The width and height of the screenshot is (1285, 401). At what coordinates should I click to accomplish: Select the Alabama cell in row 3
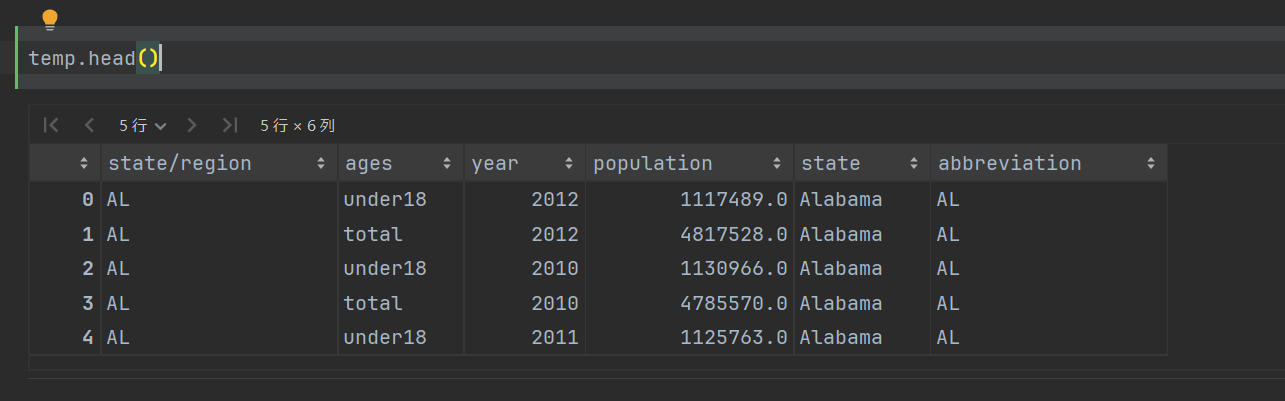[841, 303]
